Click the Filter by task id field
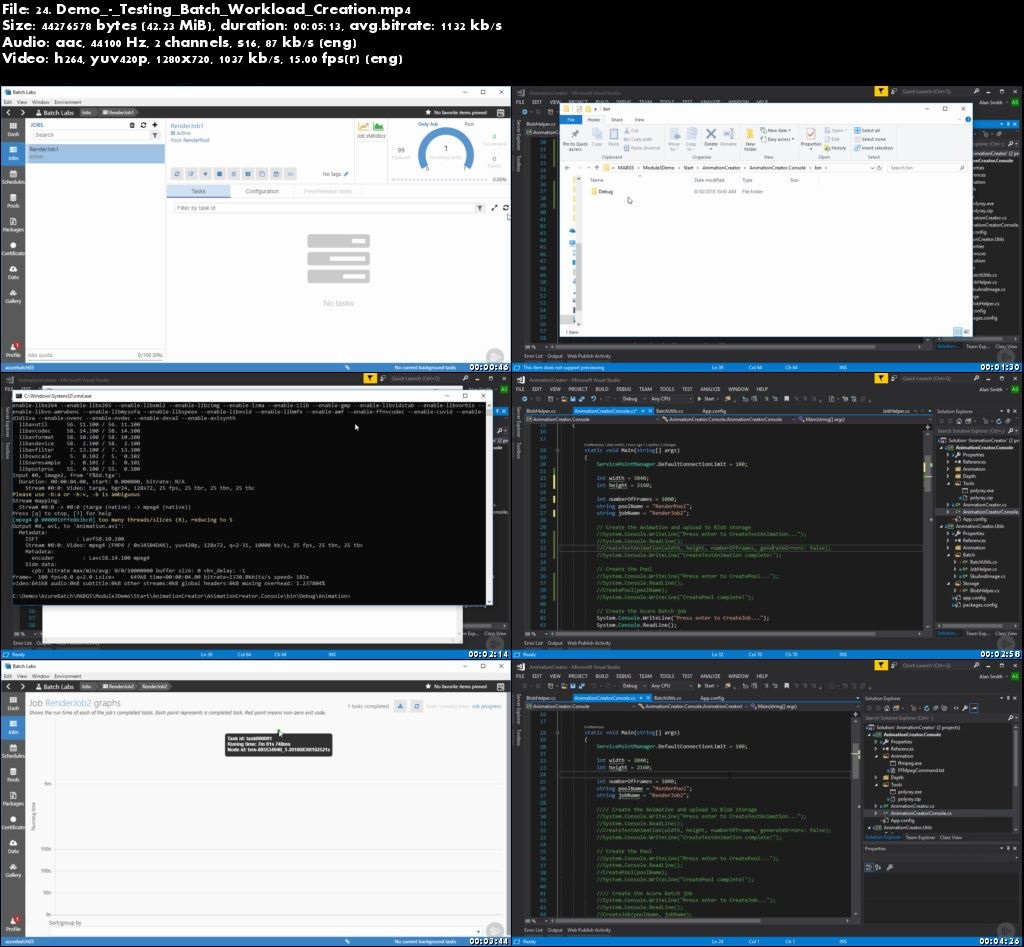The image size is (1024, 947). click(x=327, y=208)
